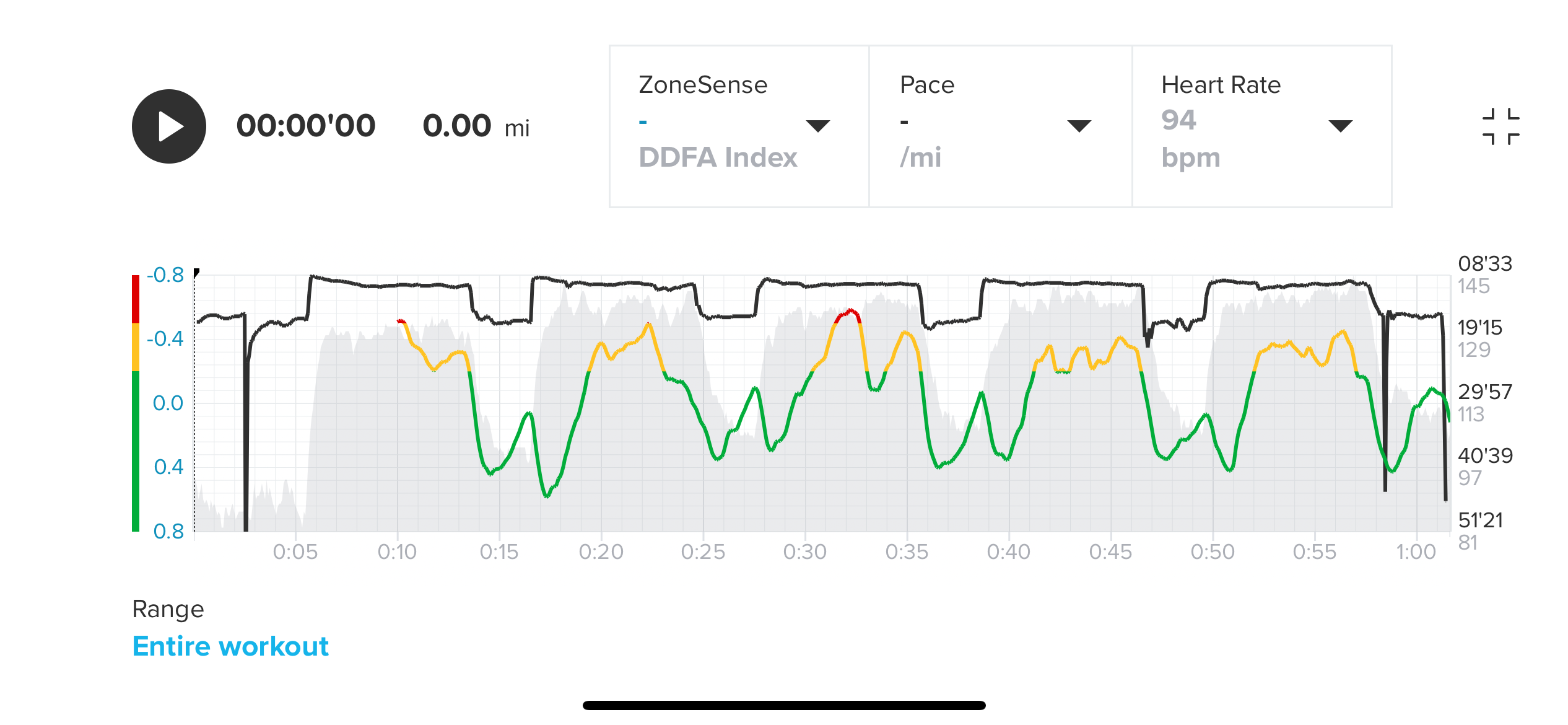The image size is (1568, 725).
Task: Click the 1:00 time axis label
Action: (x=1416, y=551)
